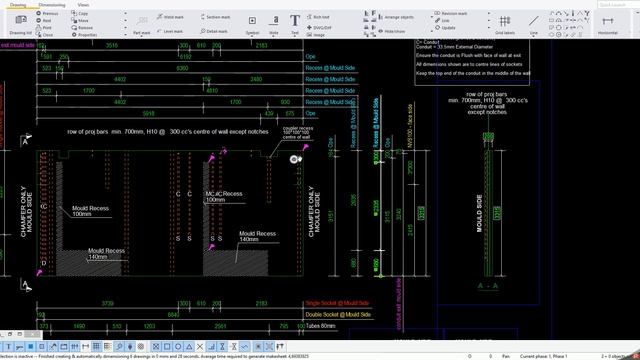Select the 'MC/IC Recess 100mm' annotation
The image size is (640, 360).
[224, 197]
